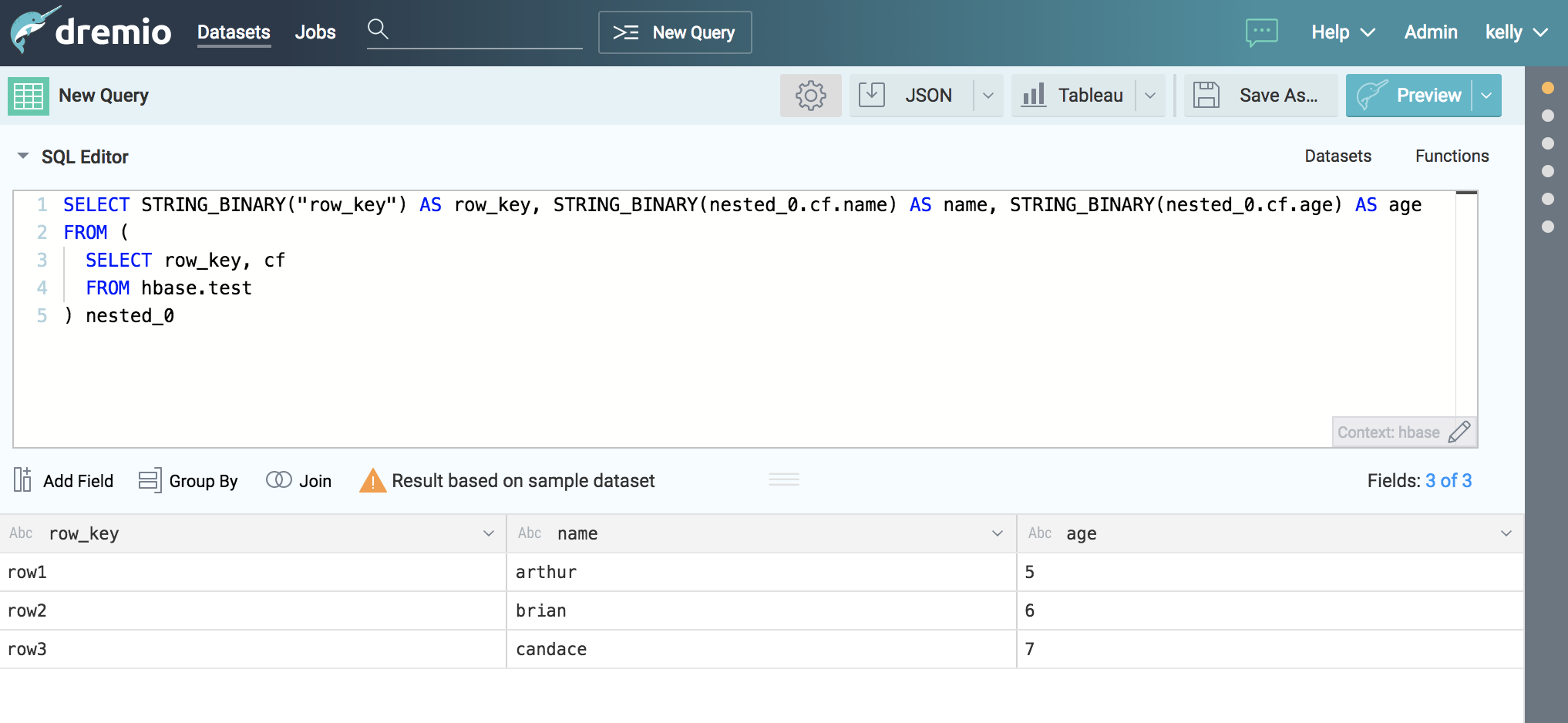Screen dimensions: 1568x723
Task: Open the JSON download dropdown arrow
Action: click(x=988, y=96)
